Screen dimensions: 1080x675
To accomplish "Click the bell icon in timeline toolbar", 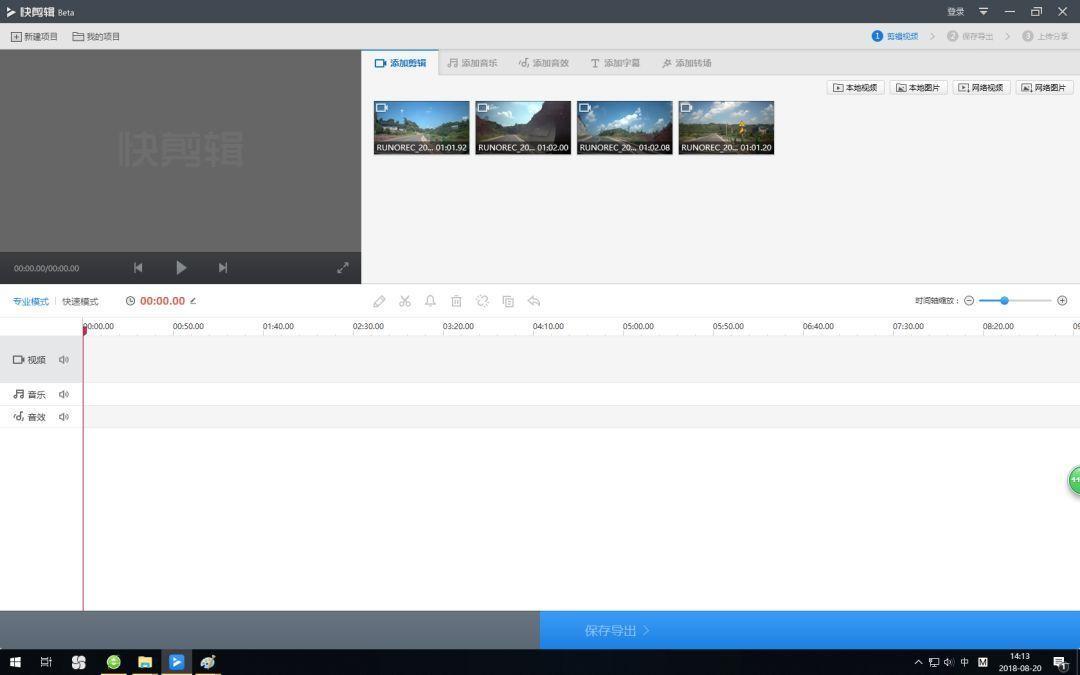I will [430, 301].
